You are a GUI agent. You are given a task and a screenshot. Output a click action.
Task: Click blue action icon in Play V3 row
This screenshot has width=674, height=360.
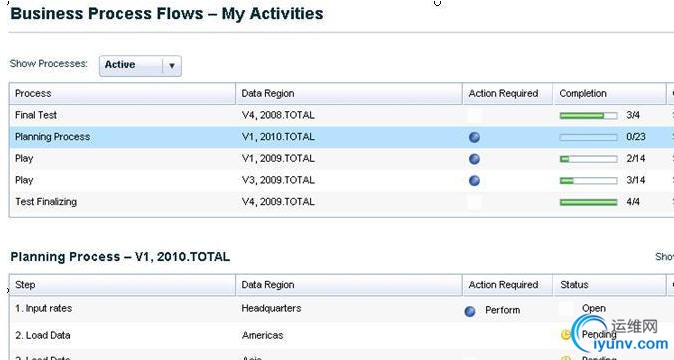pos(474,180)
